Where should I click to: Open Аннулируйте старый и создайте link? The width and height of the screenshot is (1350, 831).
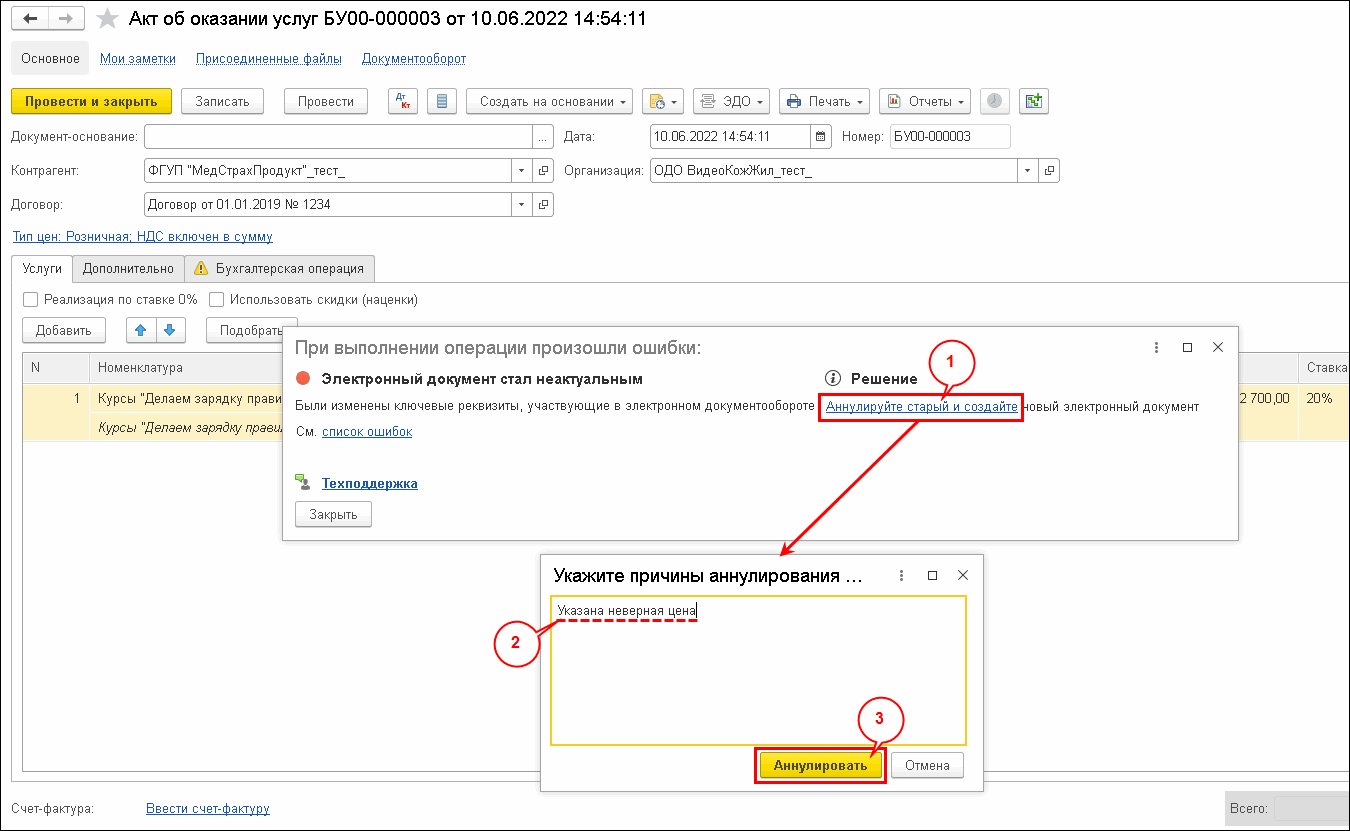click(922, 406)
